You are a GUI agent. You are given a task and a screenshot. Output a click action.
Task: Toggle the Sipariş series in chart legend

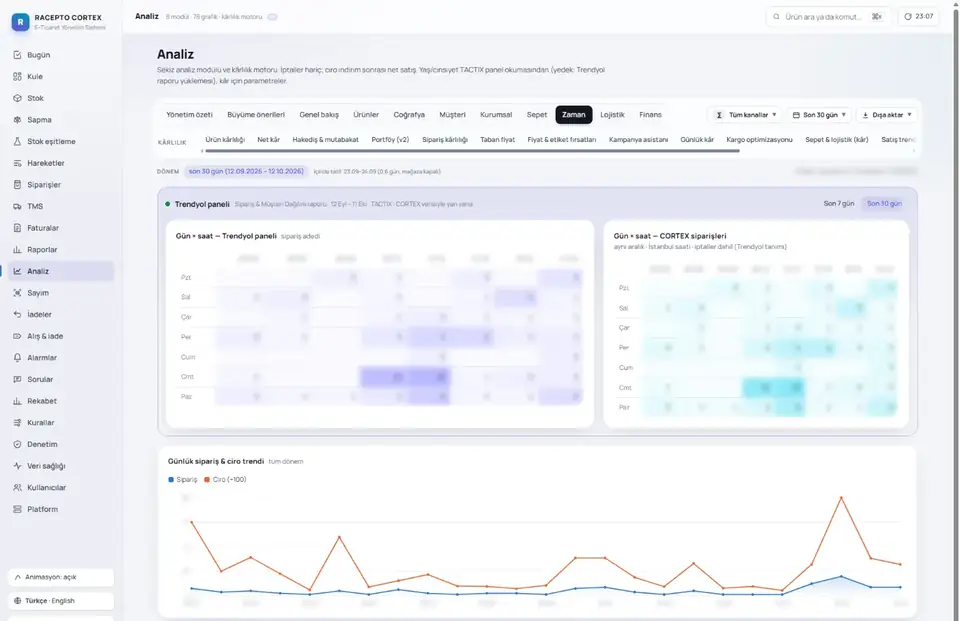[182, 480]
